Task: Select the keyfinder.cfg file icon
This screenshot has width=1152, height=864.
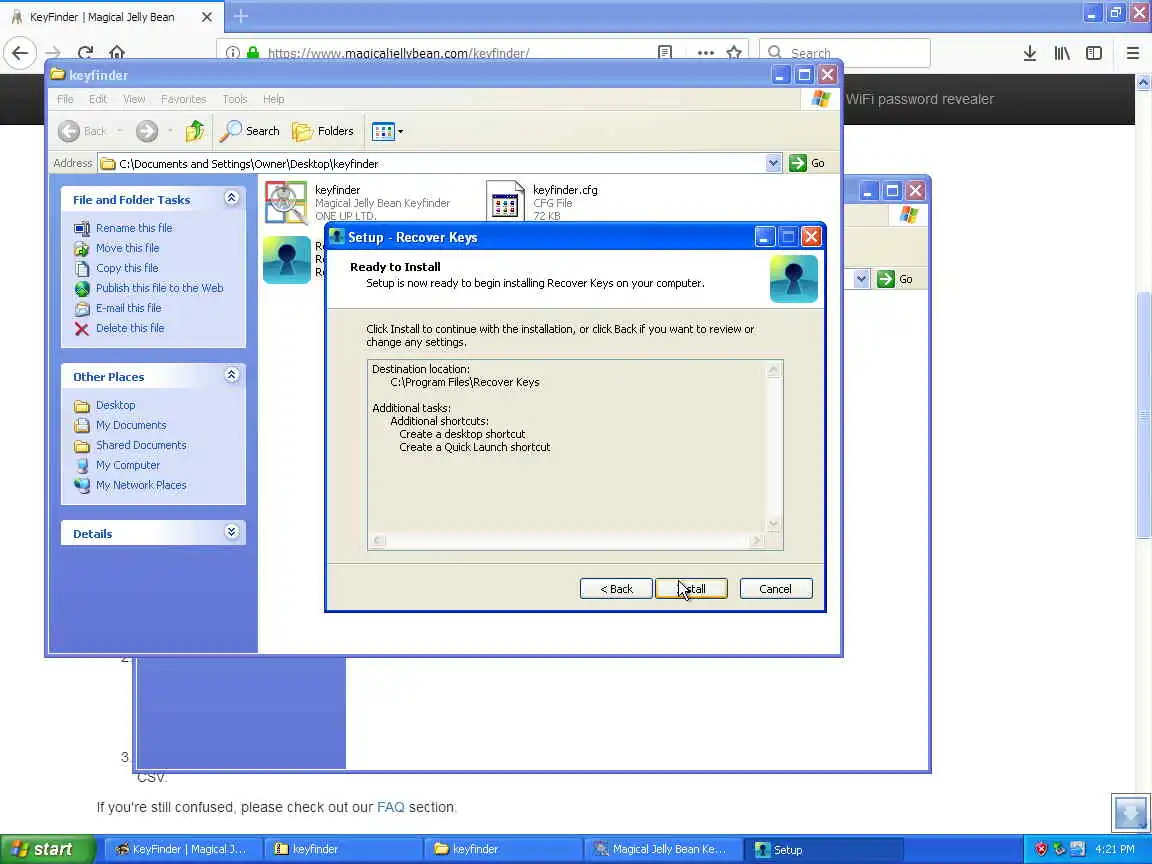Action: click(x=505, y=201)
